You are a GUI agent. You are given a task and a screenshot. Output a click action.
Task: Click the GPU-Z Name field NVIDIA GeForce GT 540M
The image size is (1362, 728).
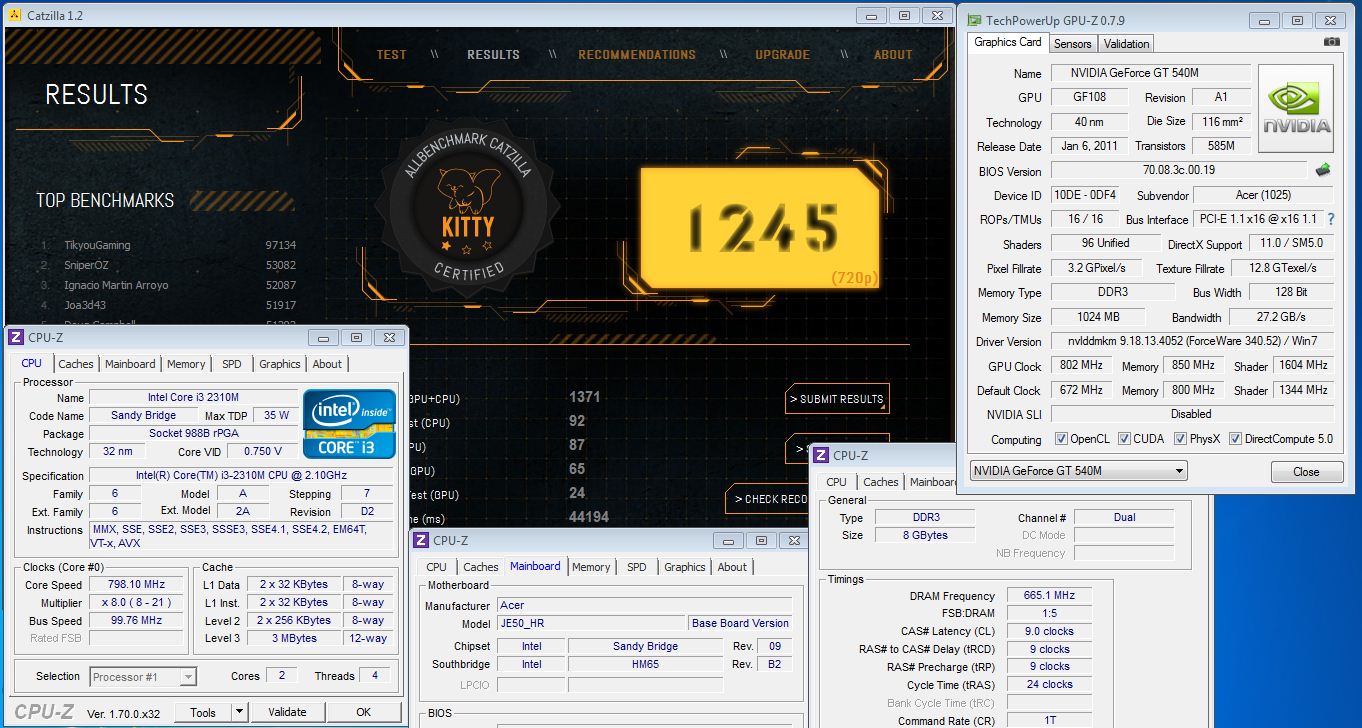tap(1150, 73)
